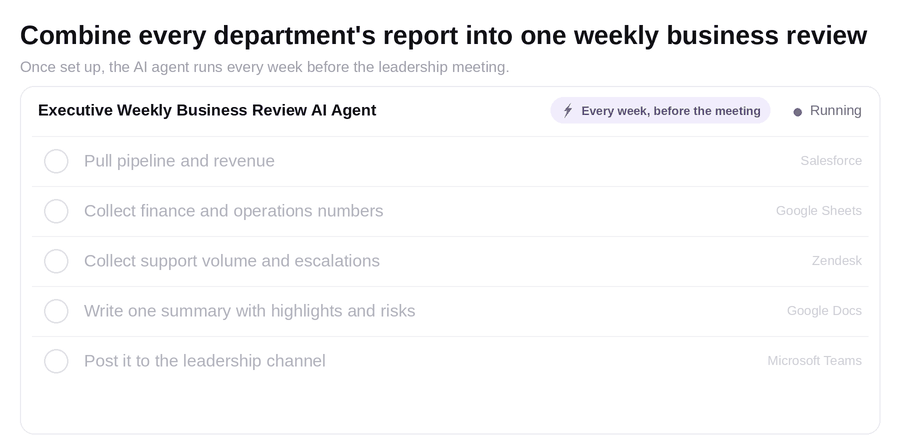Select 'Collect finance and operations numbers' step text
900x440 pixels.
click(234, 211)
